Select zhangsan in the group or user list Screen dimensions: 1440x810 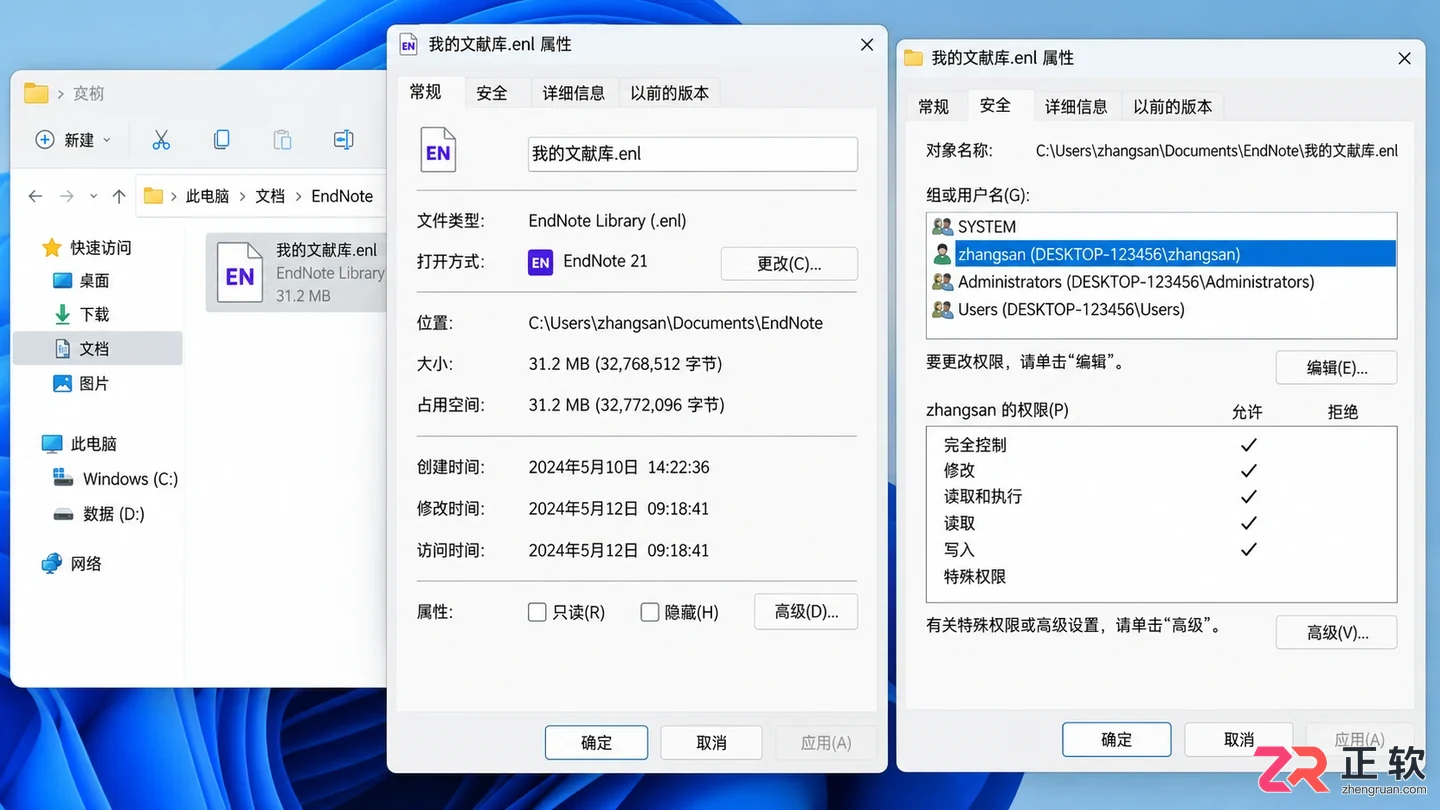[x=1162, y=254]
